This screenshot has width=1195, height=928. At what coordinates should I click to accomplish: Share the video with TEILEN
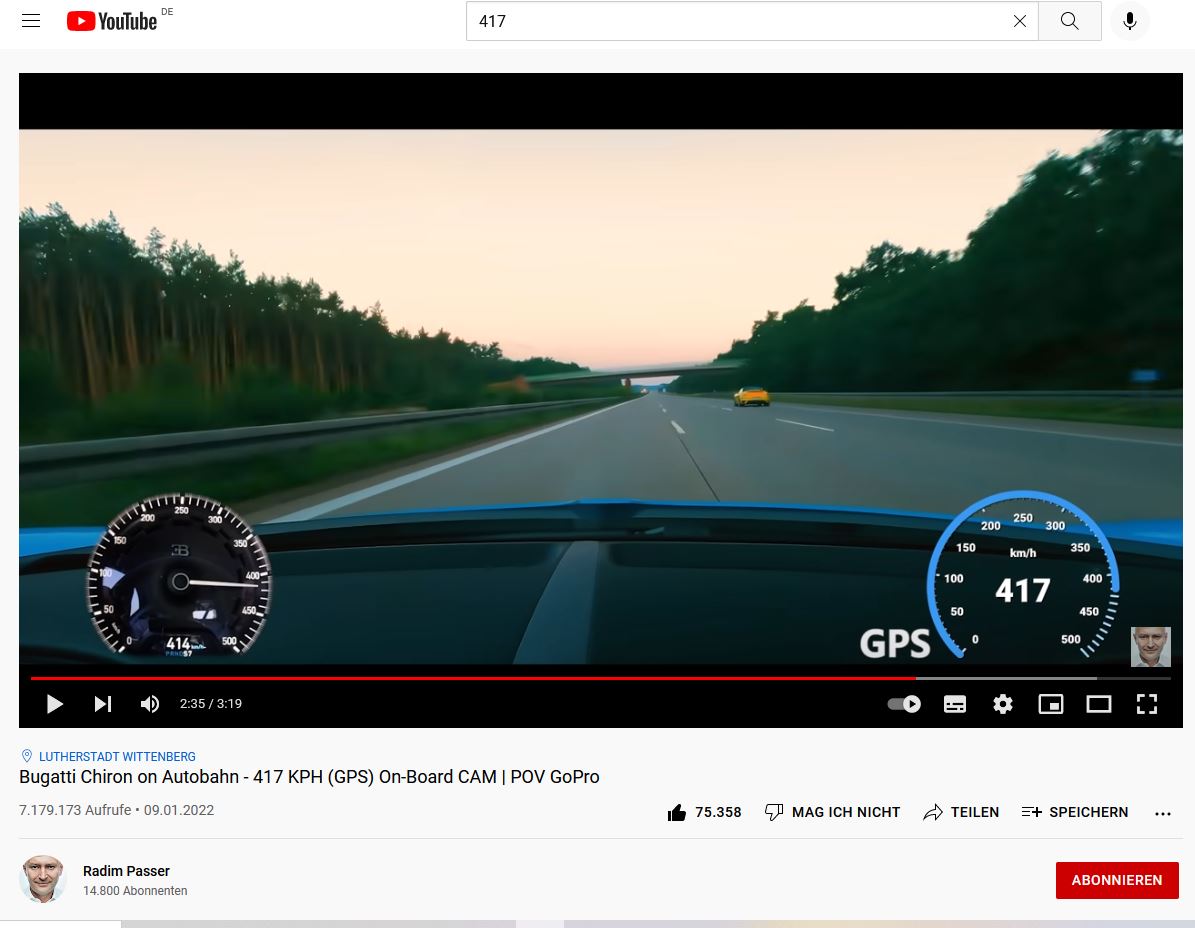click(960, 812)
